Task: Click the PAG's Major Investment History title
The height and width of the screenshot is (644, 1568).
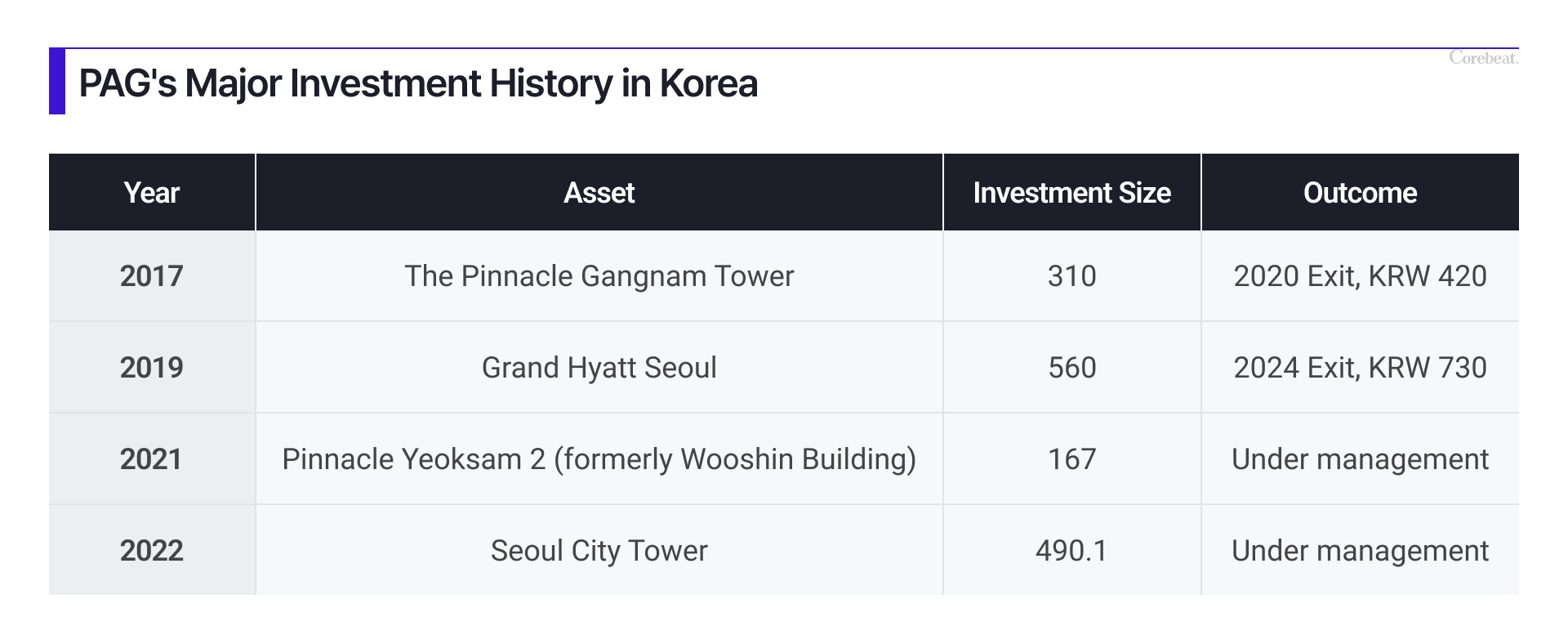Action: click(x=418, y=83)
